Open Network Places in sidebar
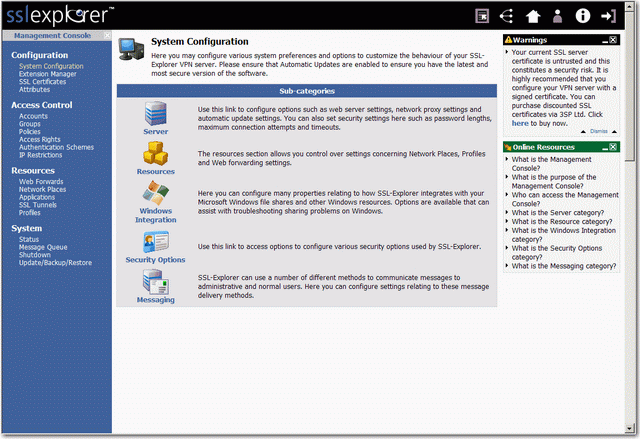This screenshot has height=439, width=640. click(42, 189)
